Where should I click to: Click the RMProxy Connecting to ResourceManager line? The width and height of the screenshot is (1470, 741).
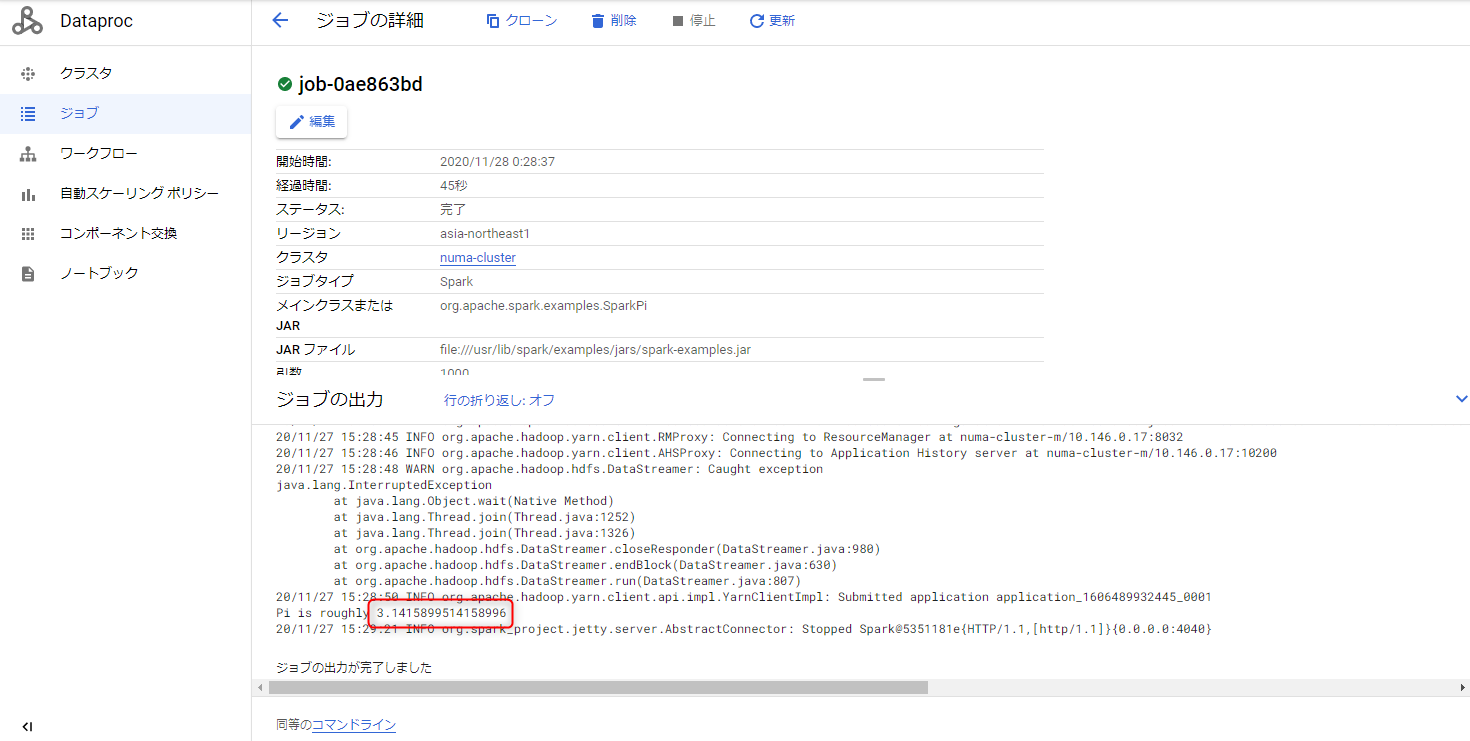[729, 437]
